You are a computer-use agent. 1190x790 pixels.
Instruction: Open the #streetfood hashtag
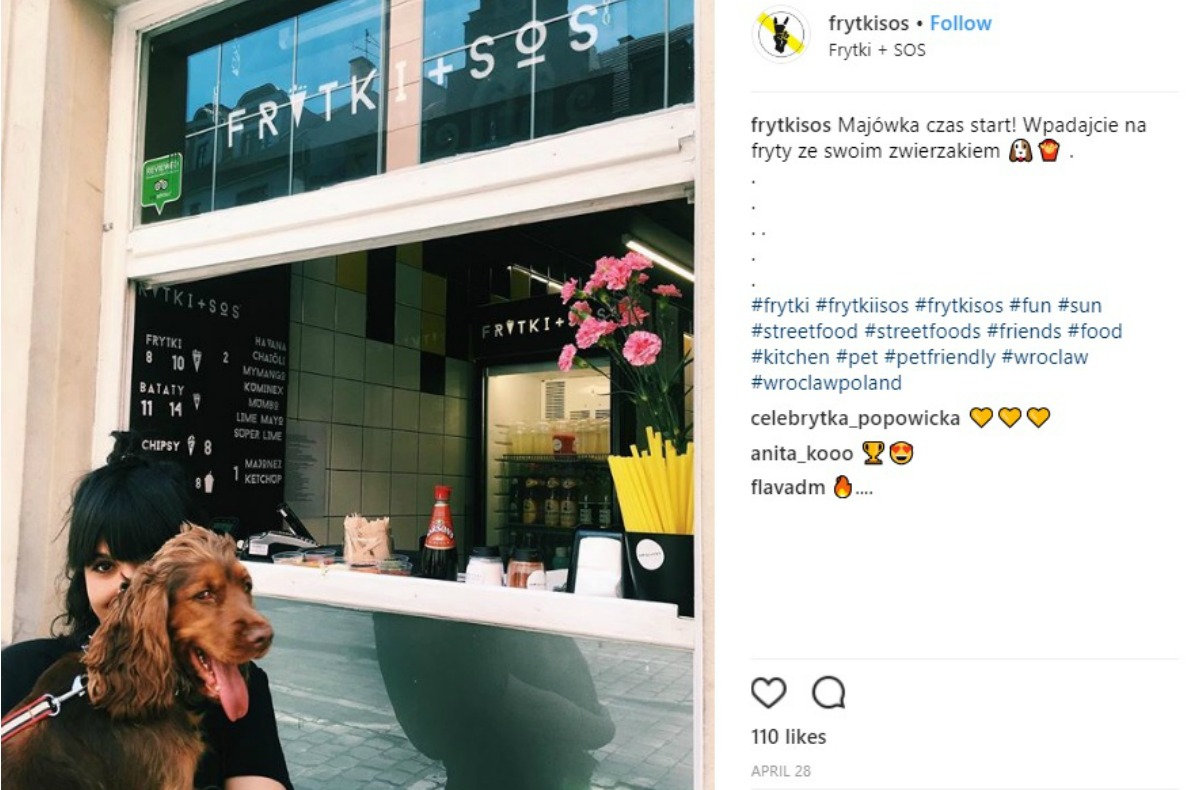point(804,331)
